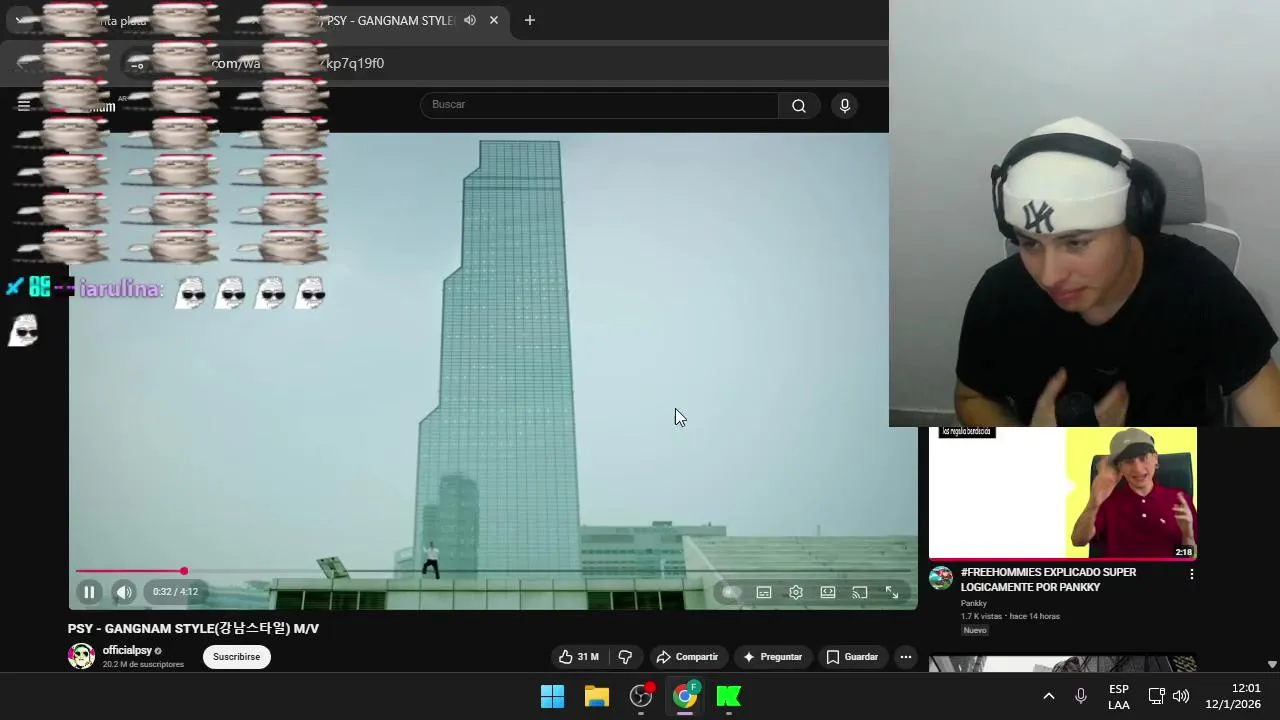Open video player settings gear
Viewport: 1280px width, 720px height.
tap(796, 592)
